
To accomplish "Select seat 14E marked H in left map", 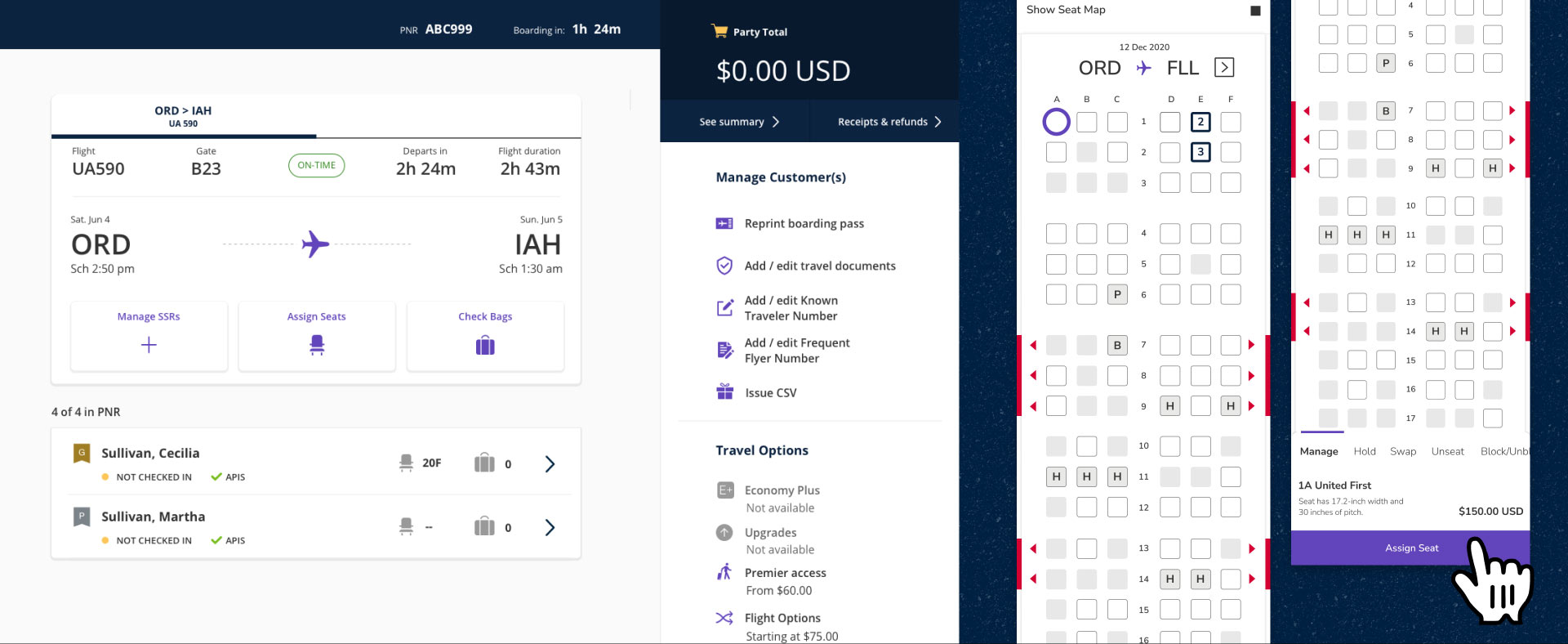I will pos(1200,579).
